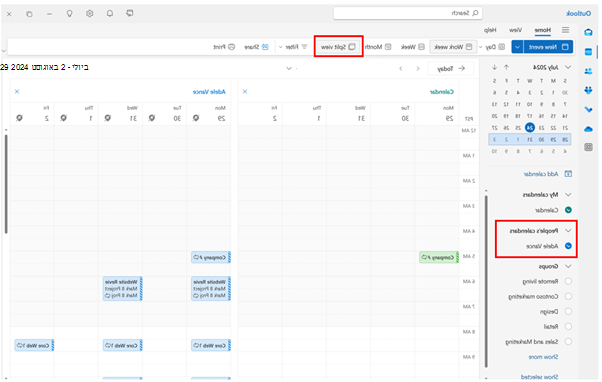Collapse the People's calendars section

(x=568, y=231)
